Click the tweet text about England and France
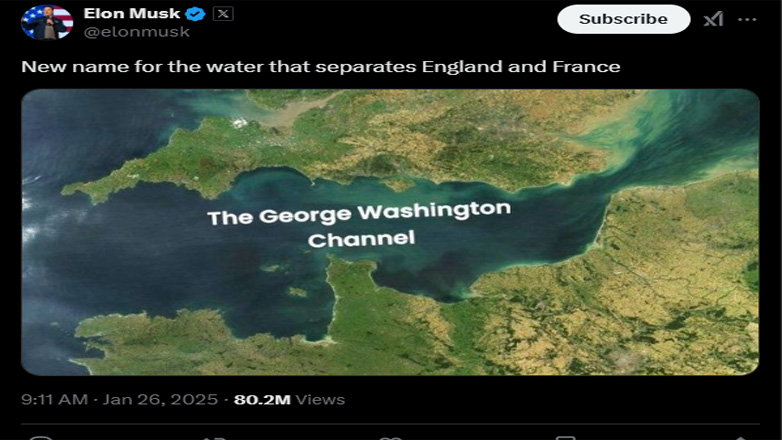Viewport: 782px width, 440px height. (321, 67)
